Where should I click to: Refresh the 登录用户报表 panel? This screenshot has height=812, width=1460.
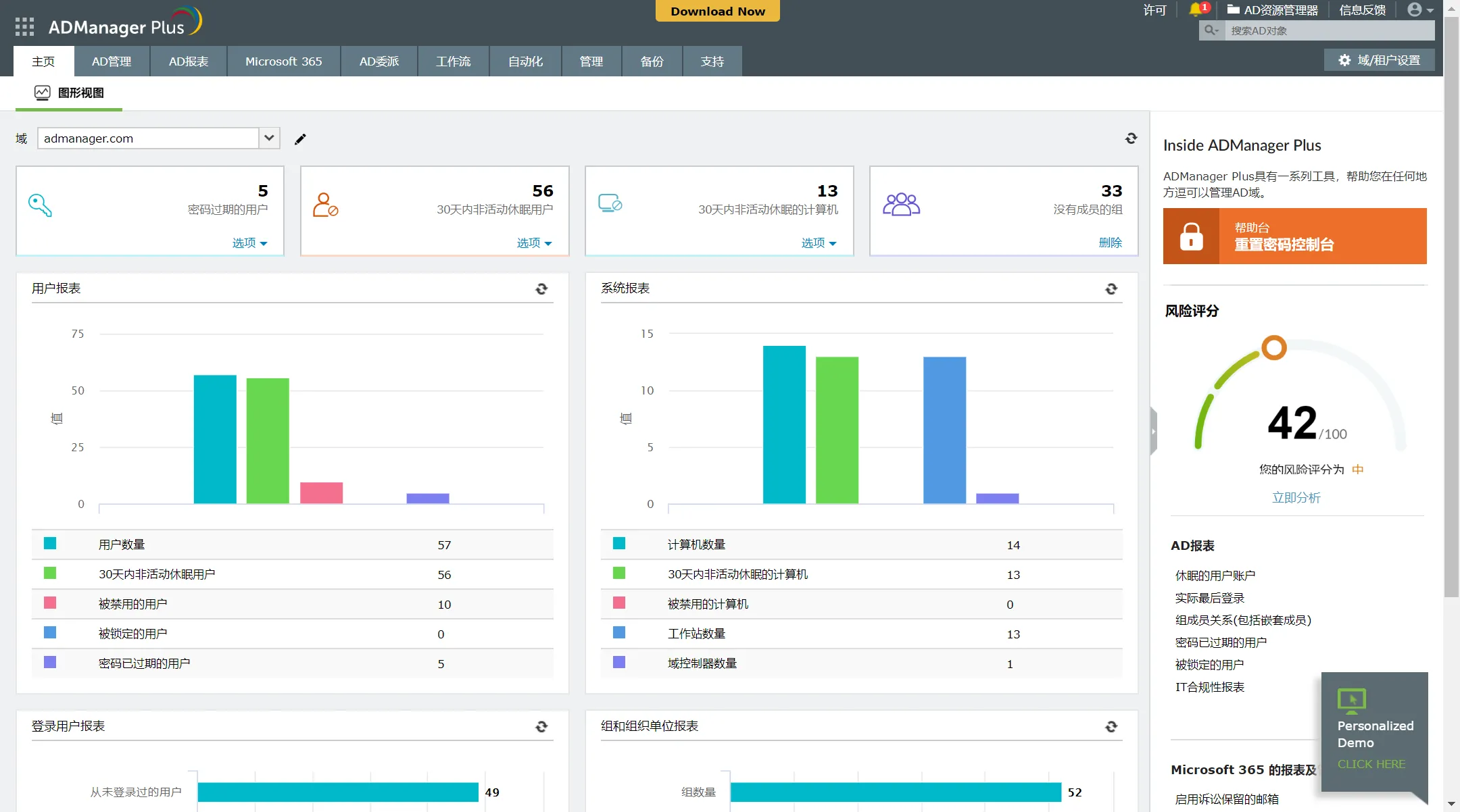click(x=541, y=727)
